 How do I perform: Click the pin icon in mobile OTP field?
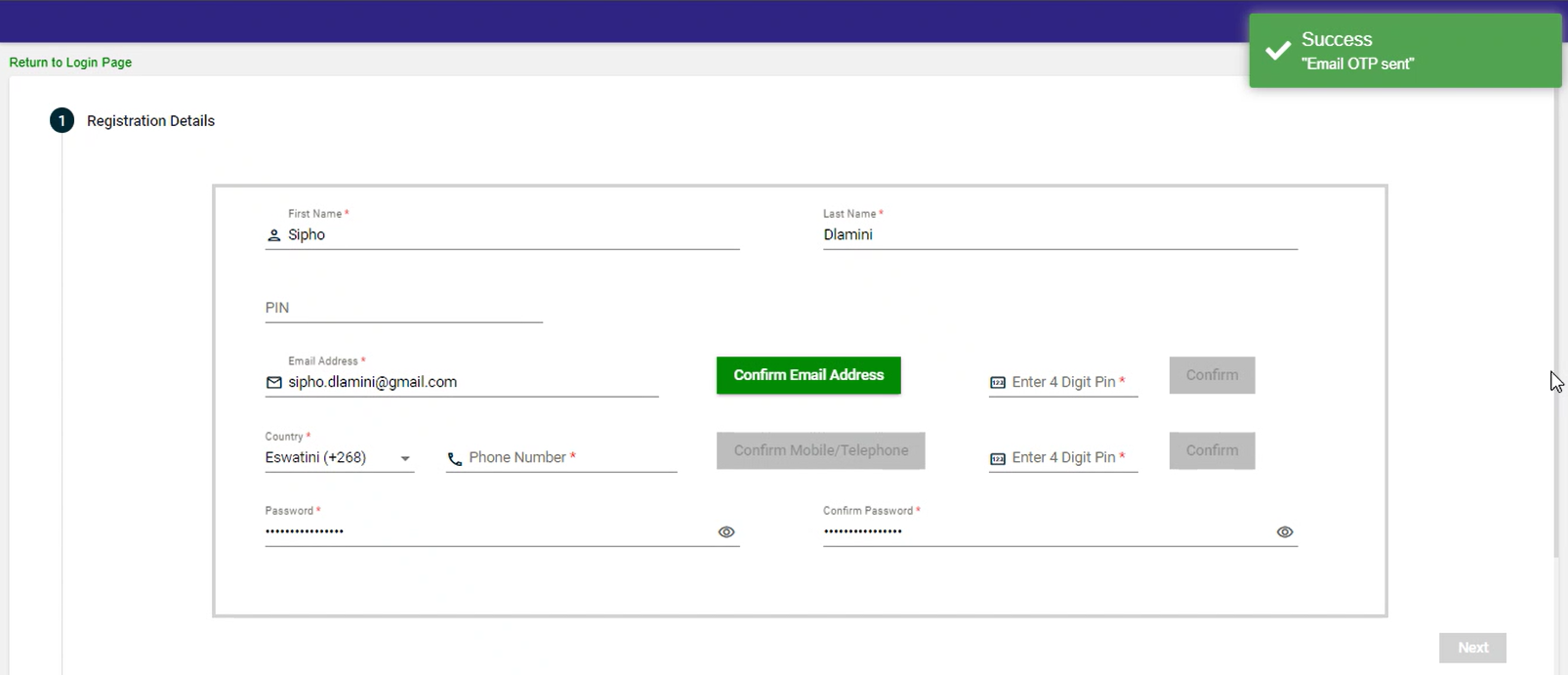tap(997, 459)
